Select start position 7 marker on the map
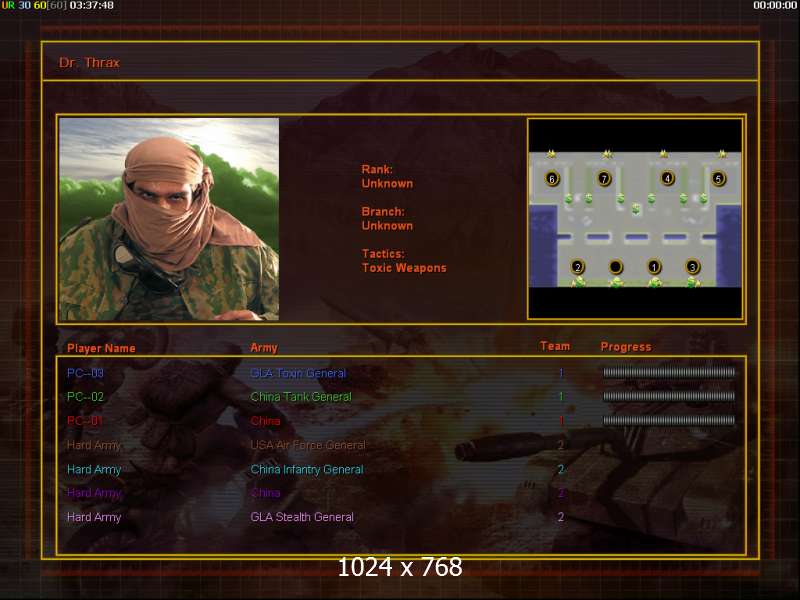This screenshot has height=600, width=800. (604, 179)
